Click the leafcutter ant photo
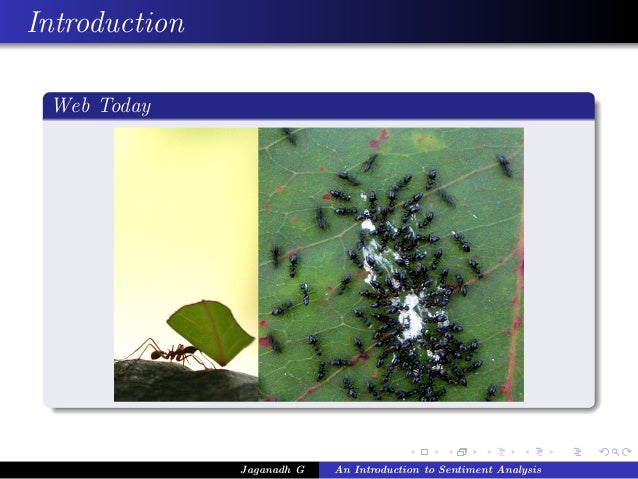 186,265
